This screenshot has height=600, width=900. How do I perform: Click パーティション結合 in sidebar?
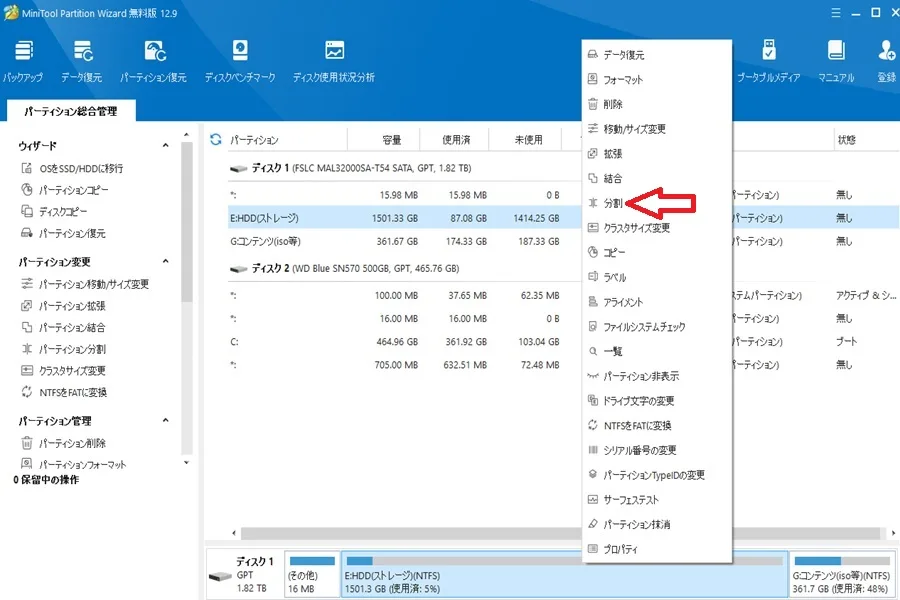[63, 328]
